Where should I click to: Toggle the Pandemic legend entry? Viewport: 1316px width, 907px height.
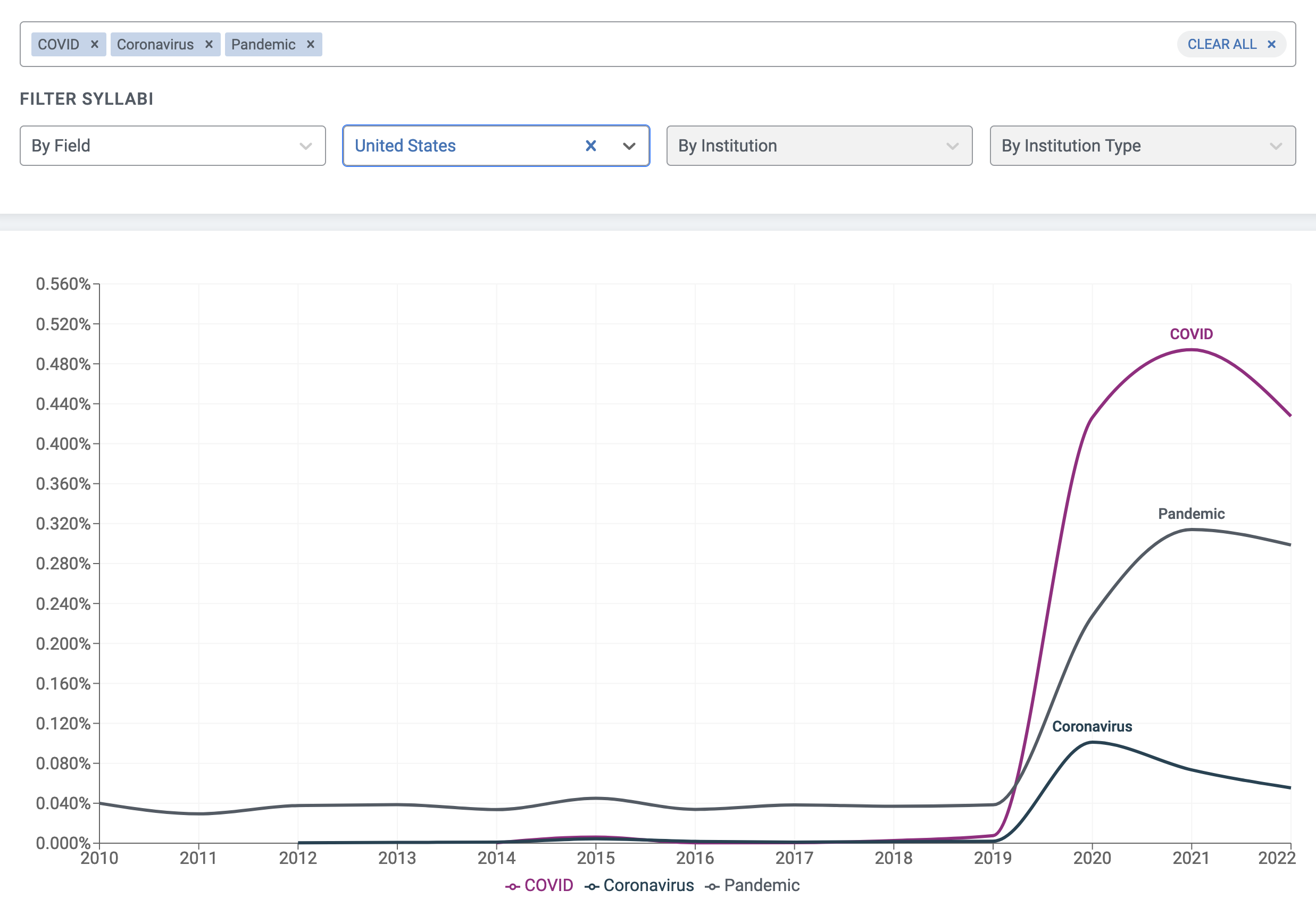[x=752, y=885]
